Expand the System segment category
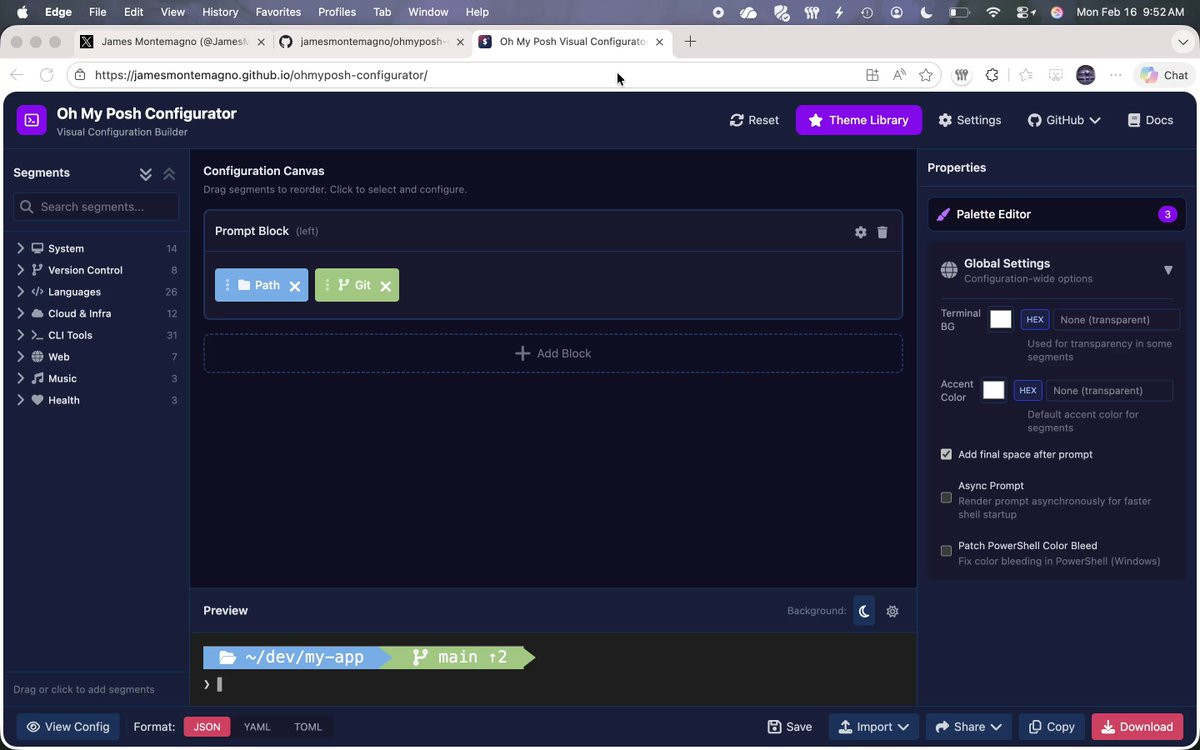The image size is (1200, 750). point(96,248)
